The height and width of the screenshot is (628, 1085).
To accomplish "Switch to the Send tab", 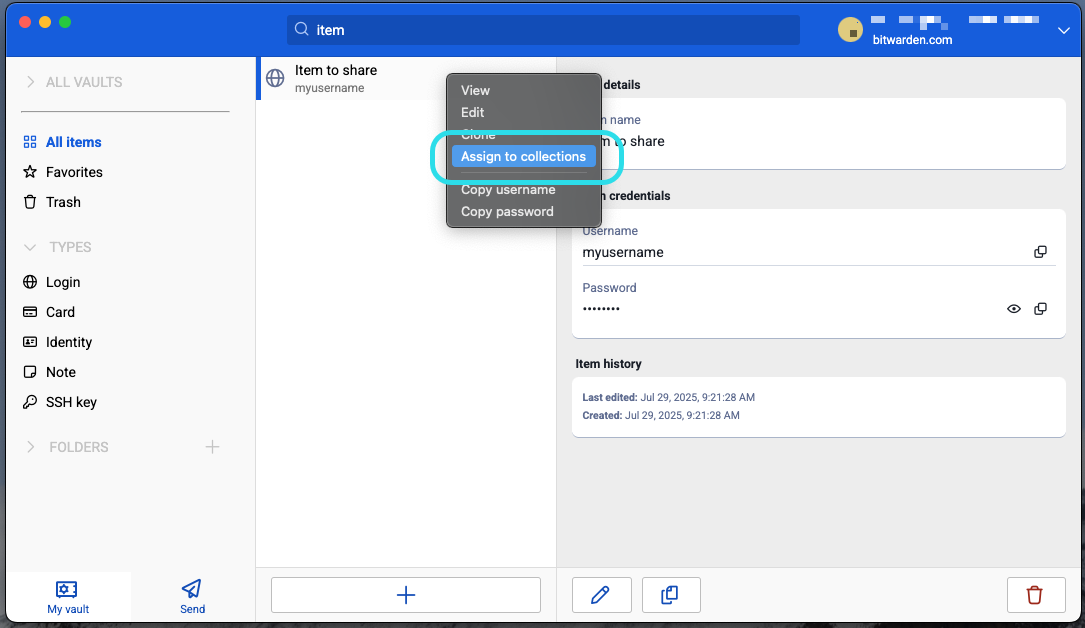I will [x=191, y=596].
